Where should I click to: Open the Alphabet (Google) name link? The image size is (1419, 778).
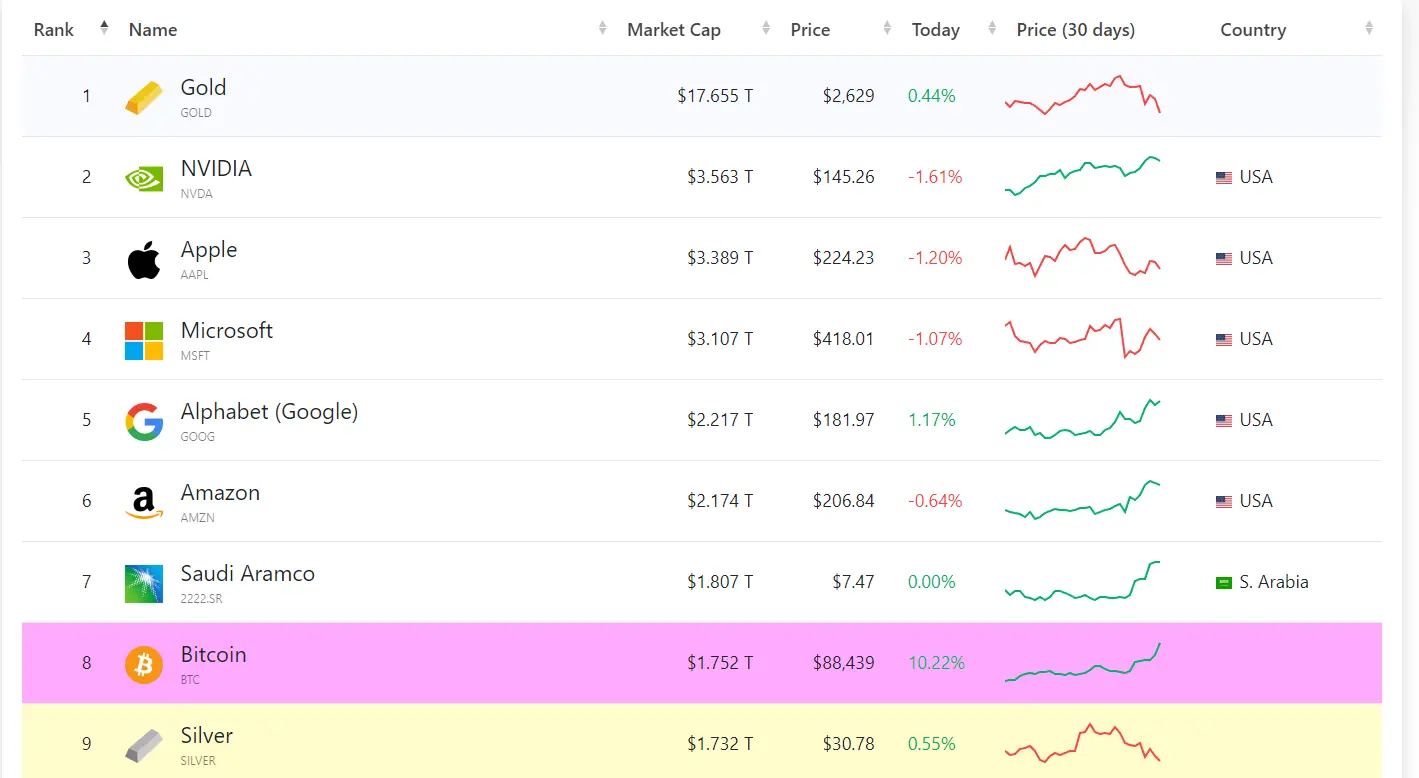point(269,412)
